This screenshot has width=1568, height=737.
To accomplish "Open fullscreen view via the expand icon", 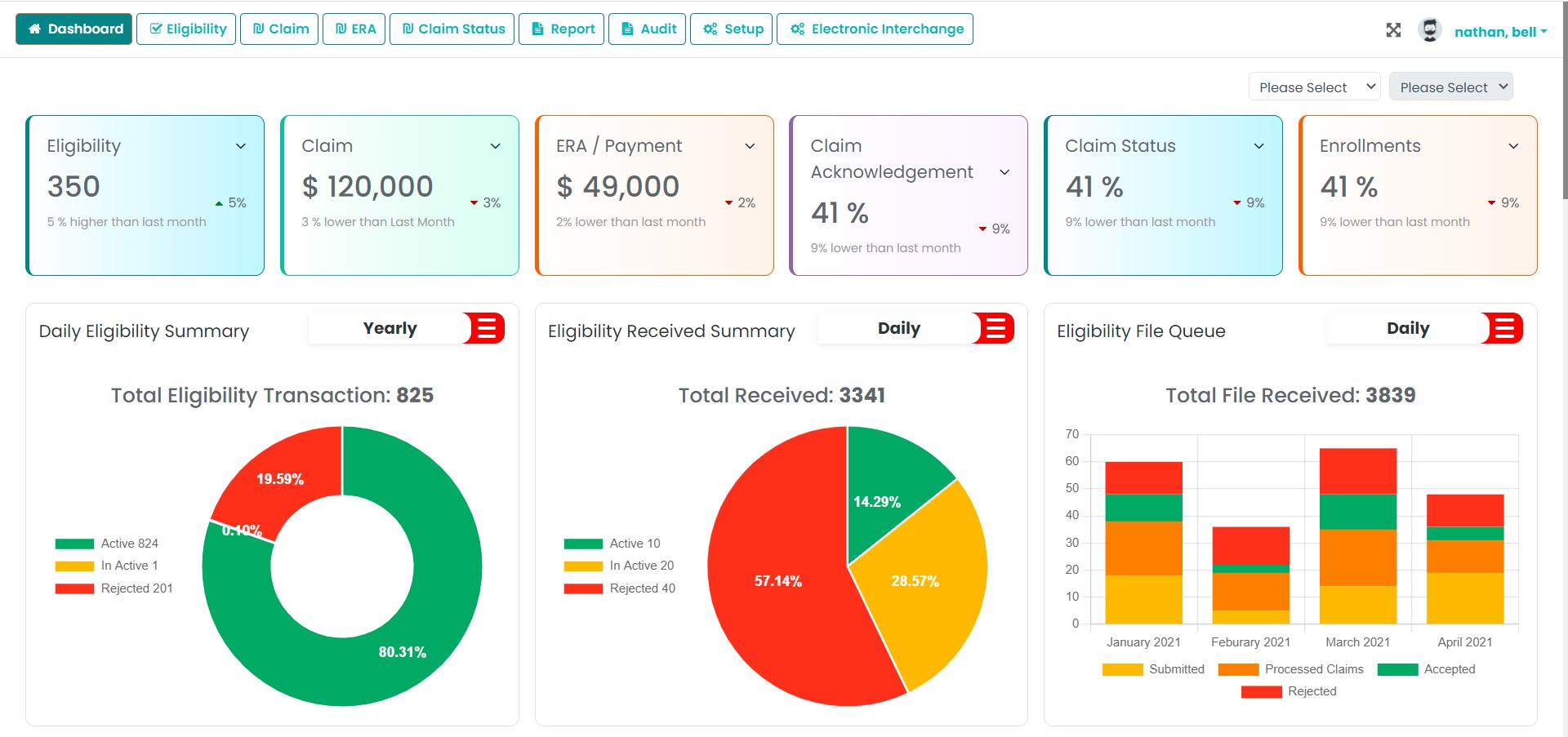I will pyautogui.click(x=1392, y=29).
